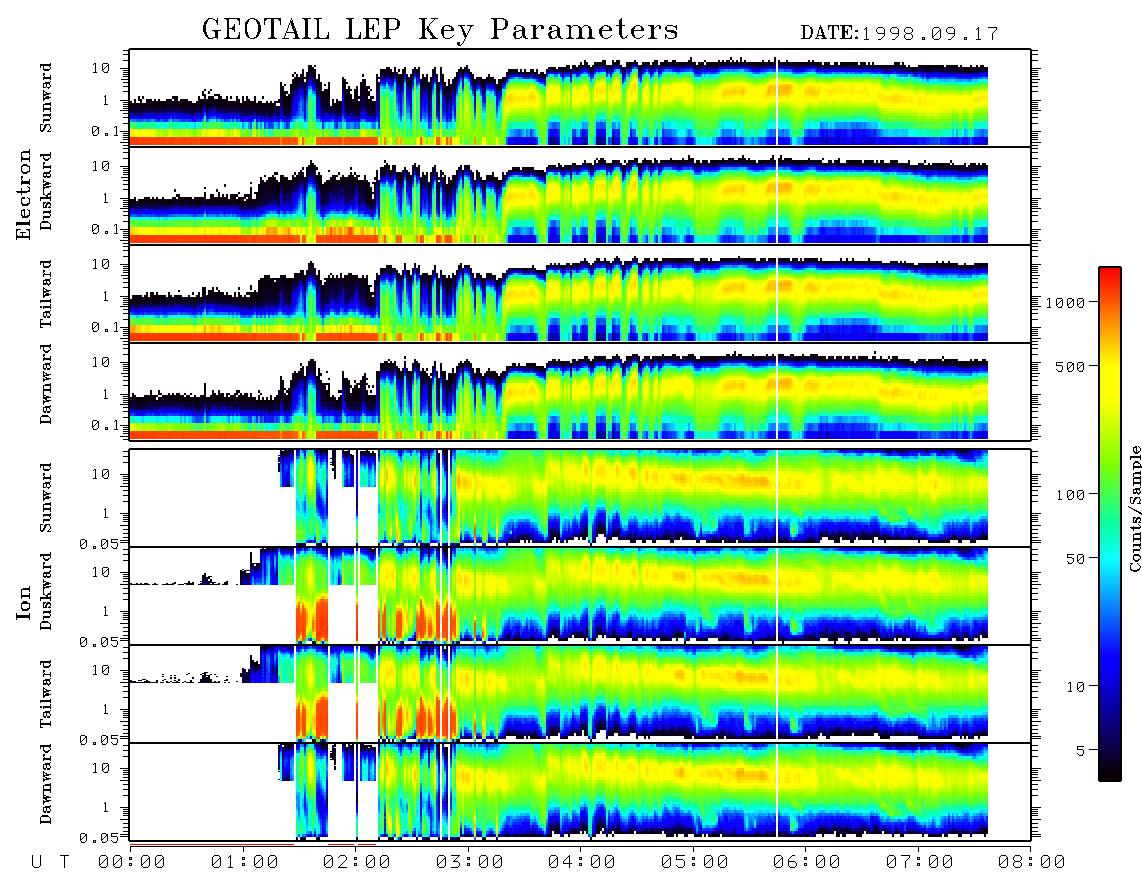Click the 500 colorbar tick label

pyautogui.click(x=1070, y=366)
